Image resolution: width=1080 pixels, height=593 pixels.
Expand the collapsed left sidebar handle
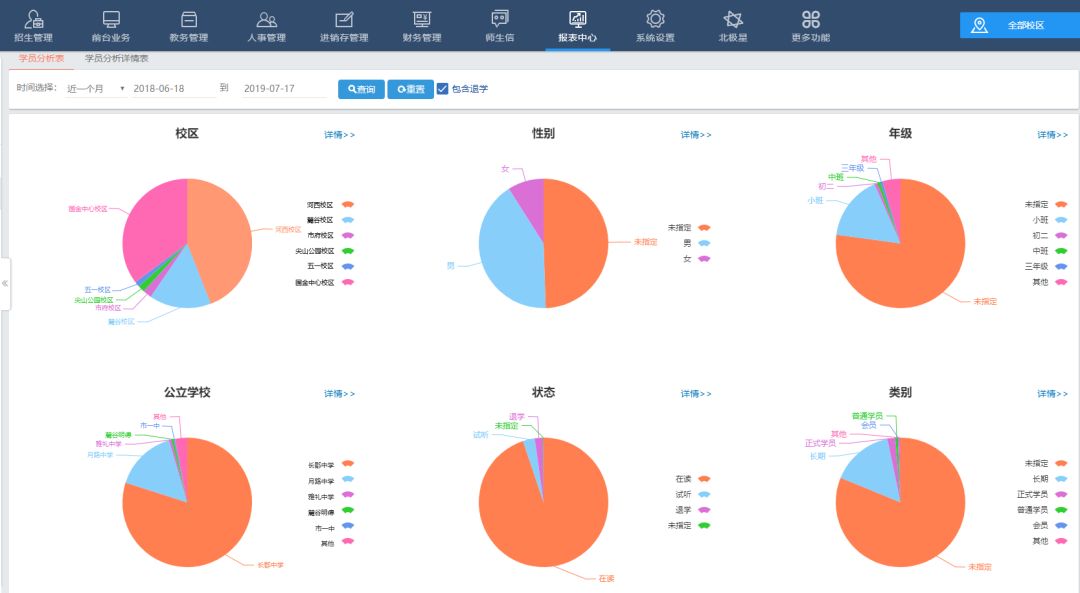coord(5,283)
